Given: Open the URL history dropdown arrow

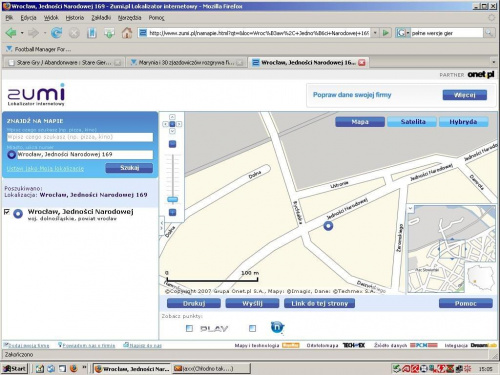Looking at the screenshot, I should tap(375, 33).
